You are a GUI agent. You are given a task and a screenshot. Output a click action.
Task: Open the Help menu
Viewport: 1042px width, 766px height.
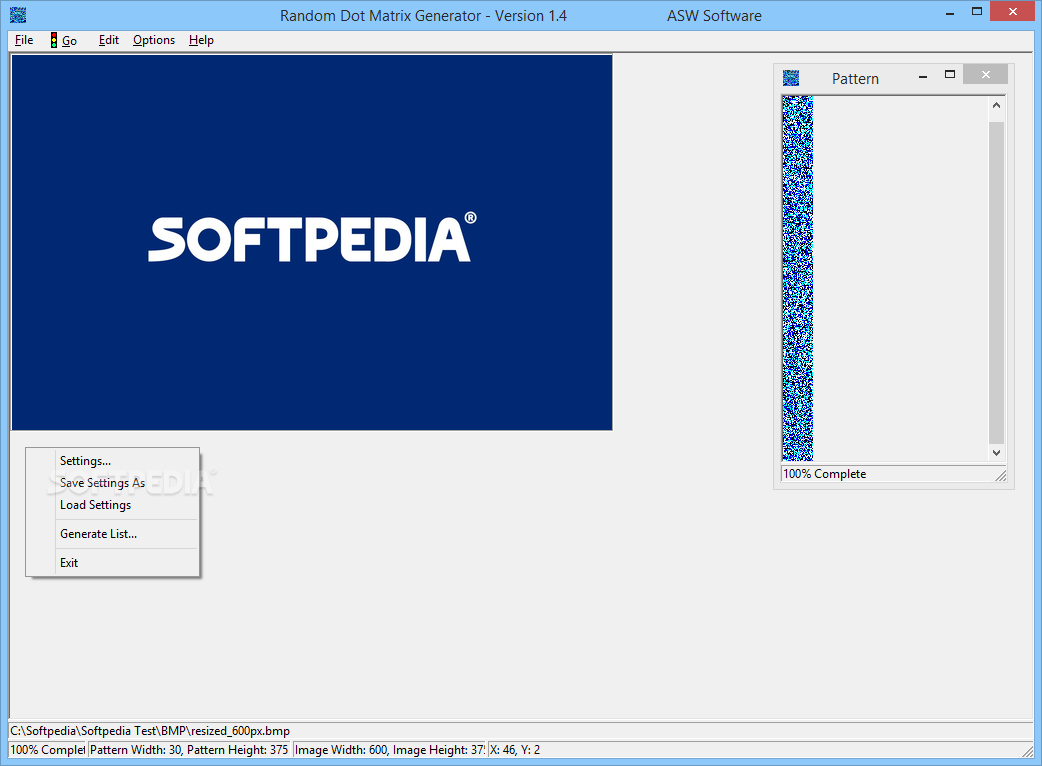click(x=201, y=40)
